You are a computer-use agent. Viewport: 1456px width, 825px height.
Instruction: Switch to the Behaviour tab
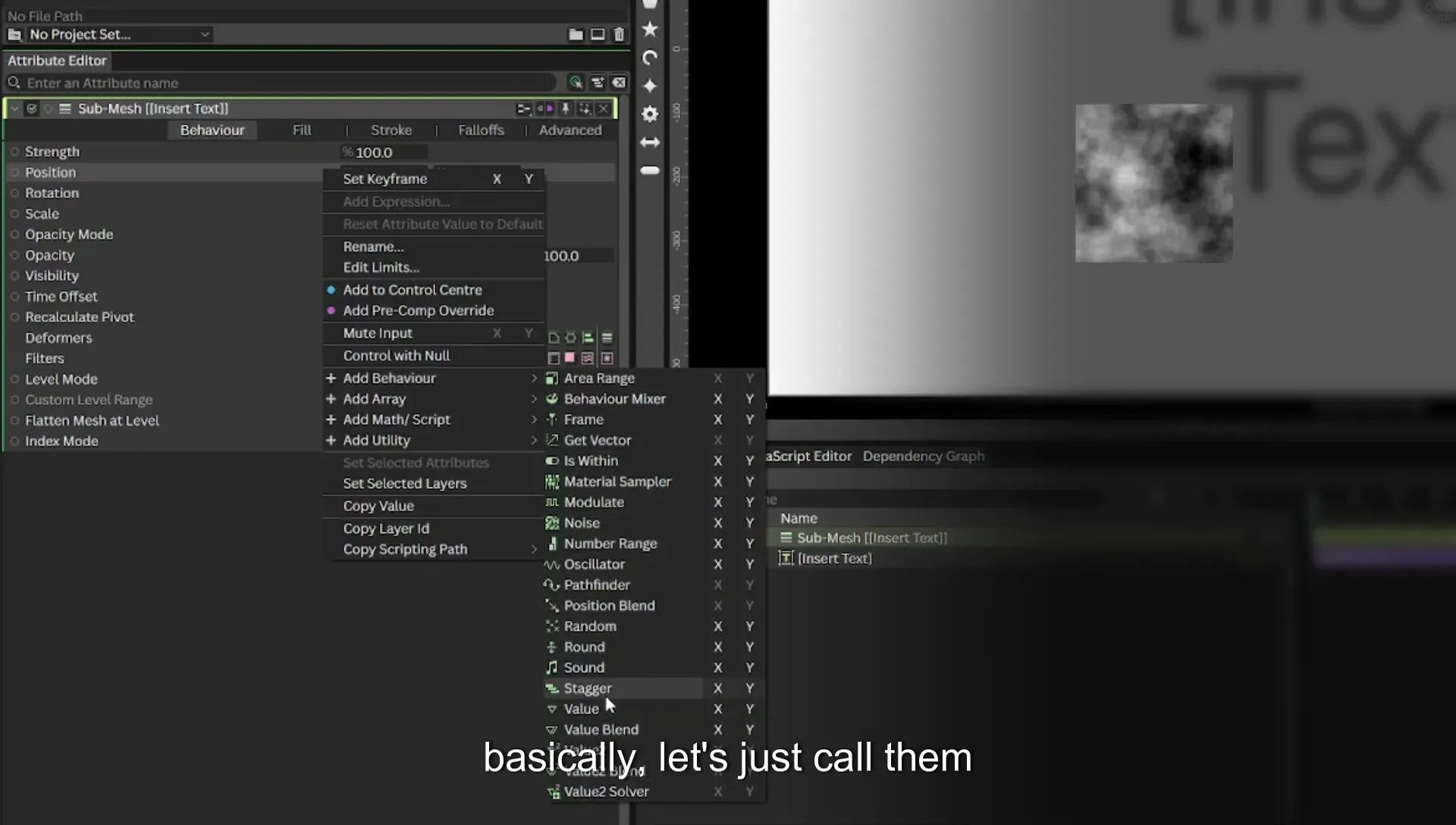point(212,130)
